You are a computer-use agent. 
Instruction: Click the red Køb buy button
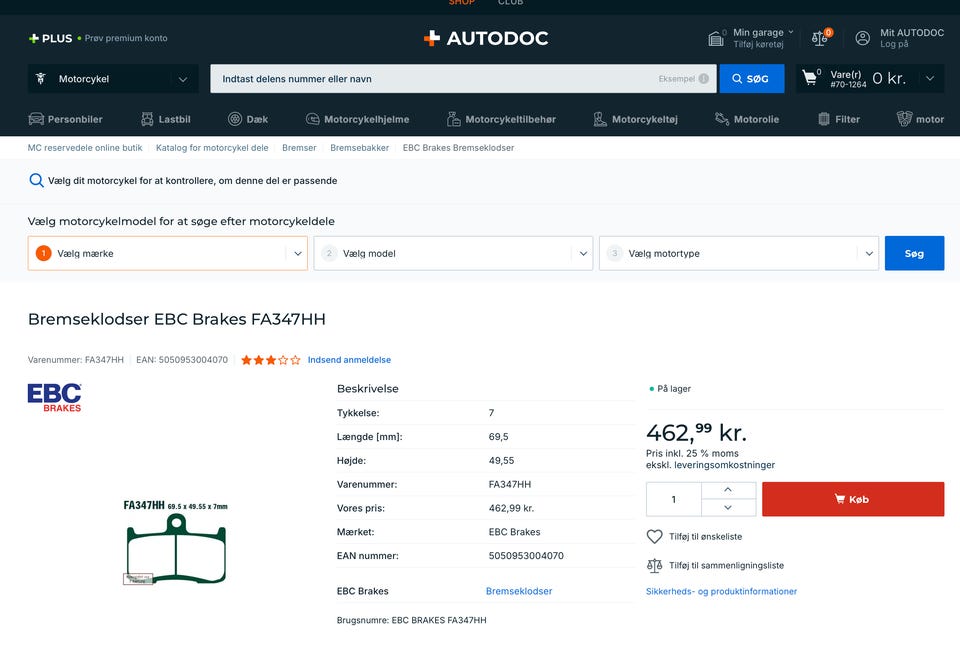(x=853, y=499)
